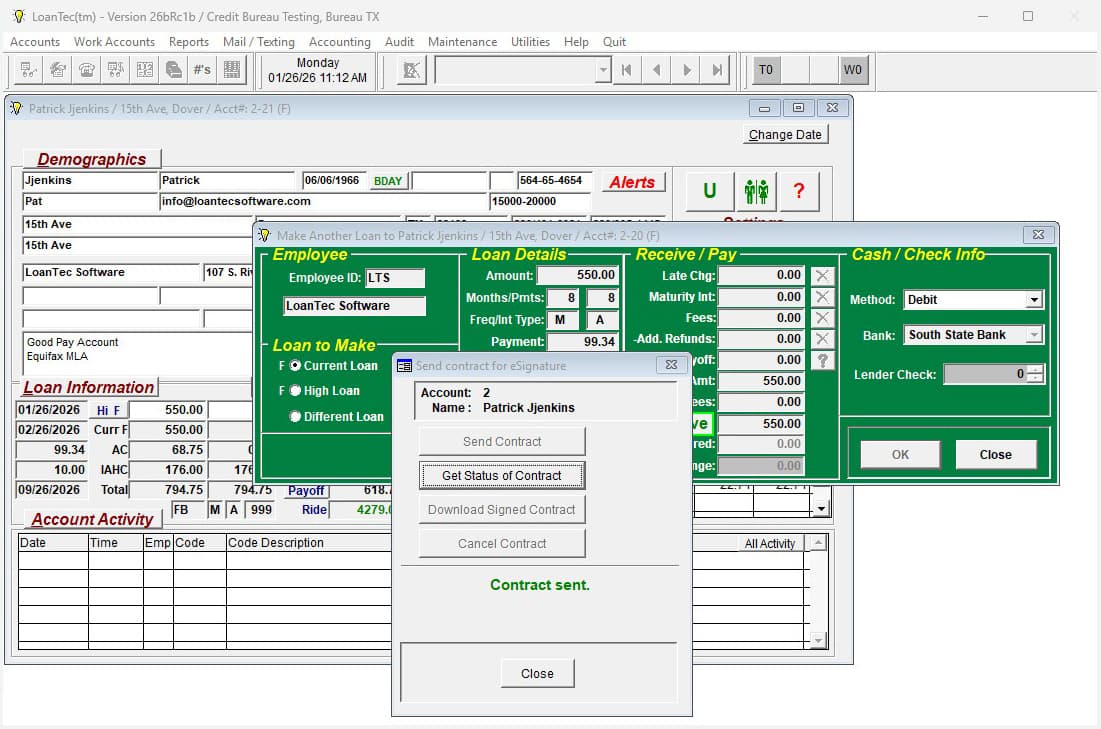Click the #'s toolbar icon
Viewport: 1101px width, 729px height.
point(202,70)
